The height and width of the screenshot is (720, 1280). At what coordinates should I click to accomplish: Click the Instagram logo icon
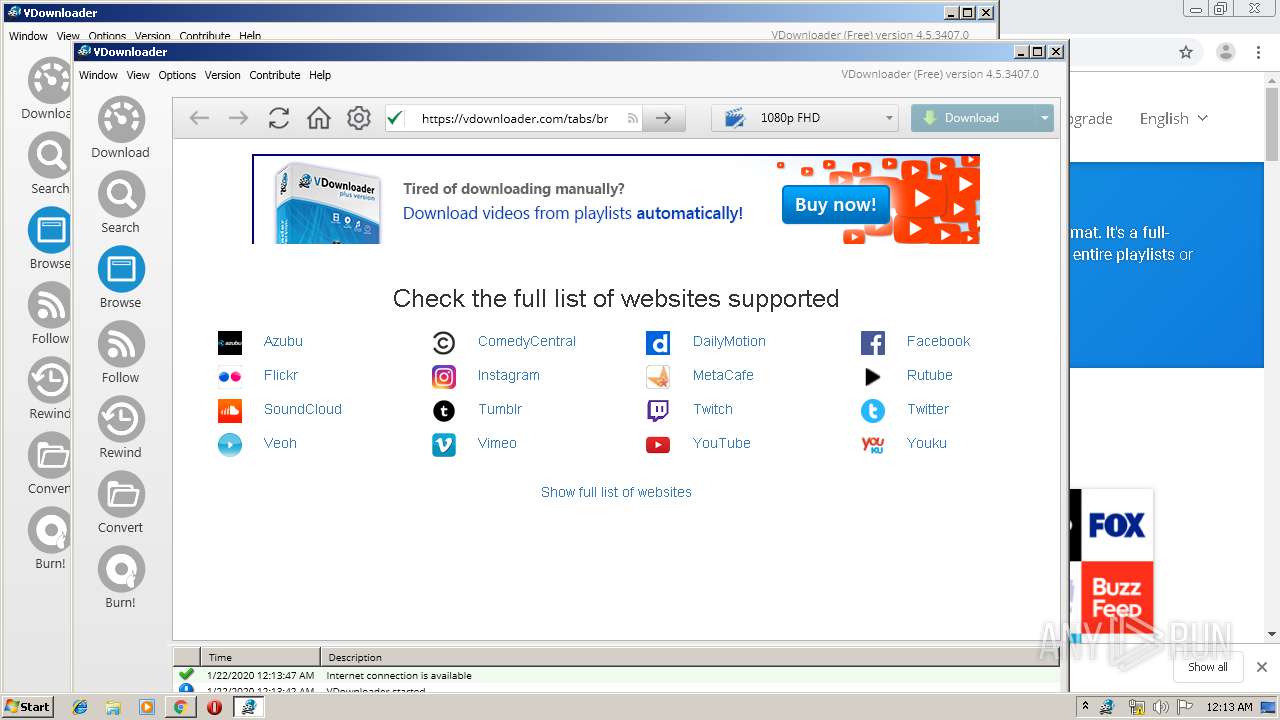coord(444,376)
